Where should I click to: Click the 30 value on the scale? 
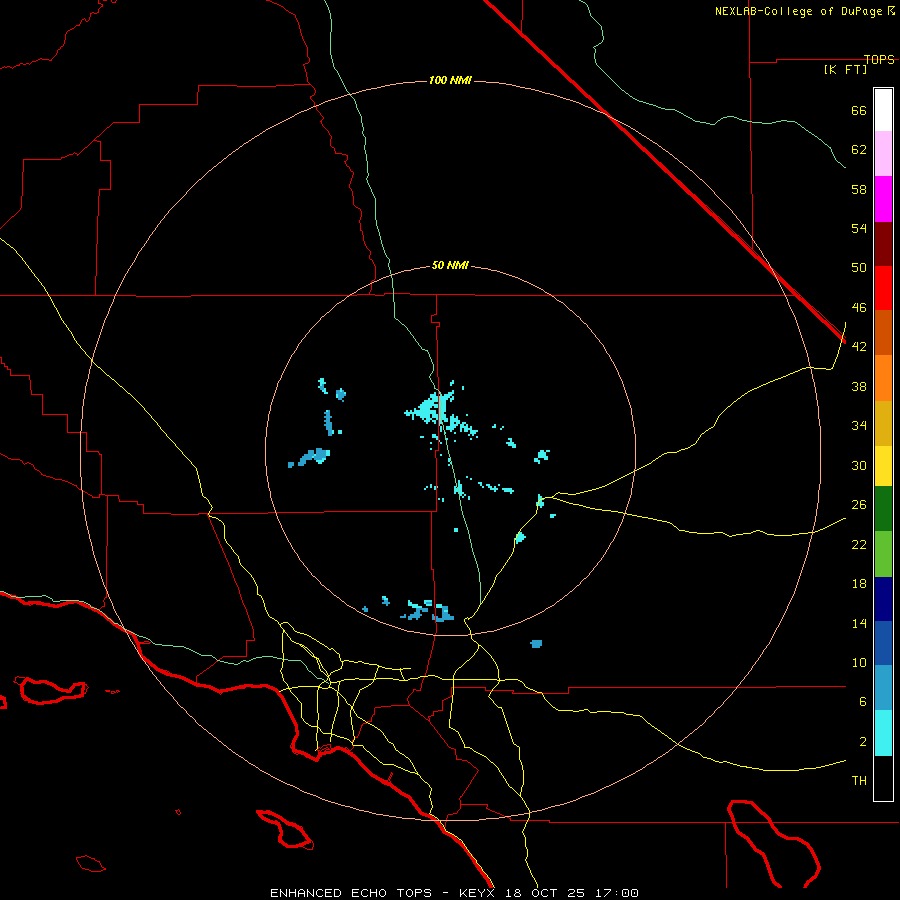pos(859,465)
